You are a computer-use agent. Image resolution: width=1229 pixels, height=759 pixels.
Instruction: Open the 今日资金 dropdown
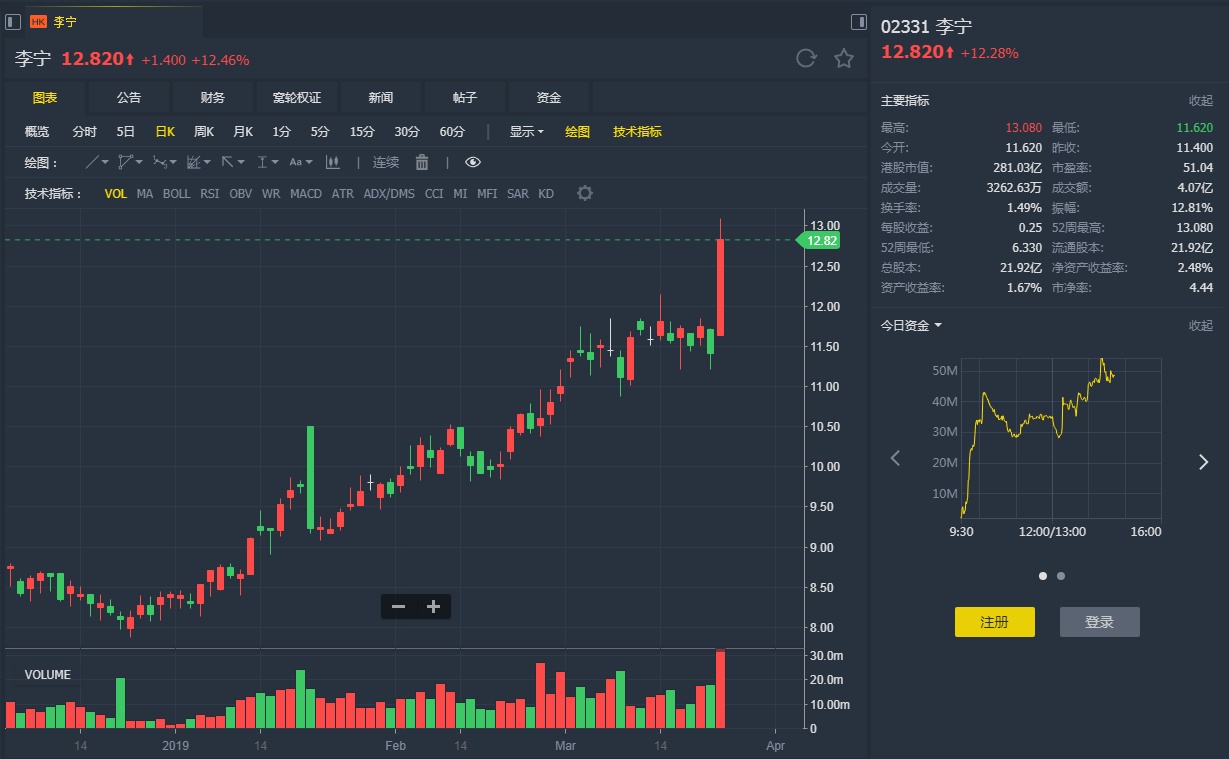[911, 325]
